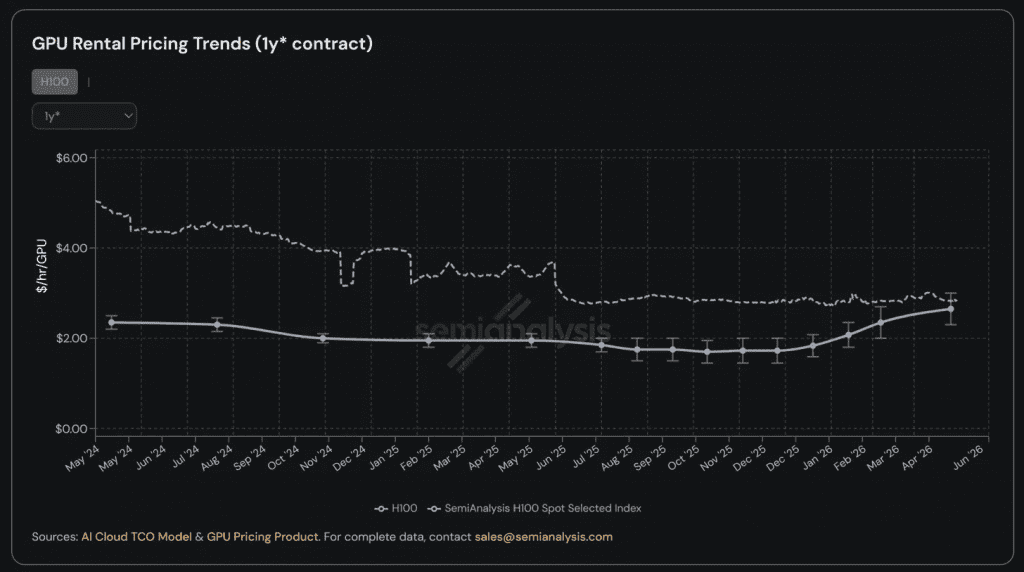Open the GPU Pricing Product link
The width and height of the screenshot is (1024, 572).
tap(263, 537)
